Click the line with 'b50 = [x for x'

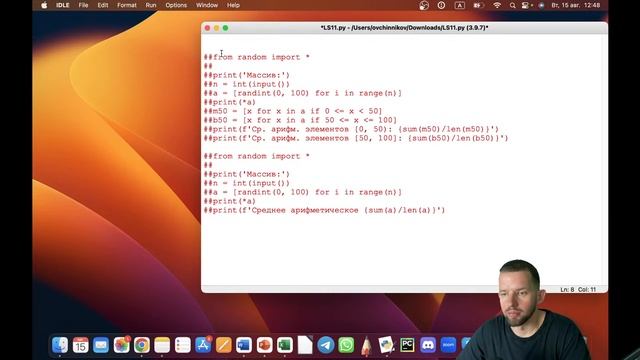(x=300, y=120)
